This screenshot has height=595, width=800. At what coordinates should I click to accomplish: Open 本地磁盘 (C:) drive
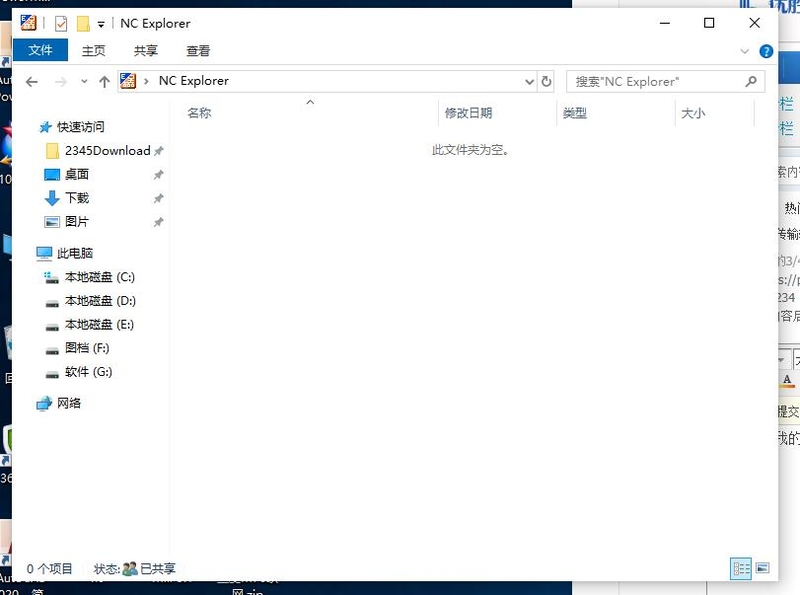tap(99, 277)
